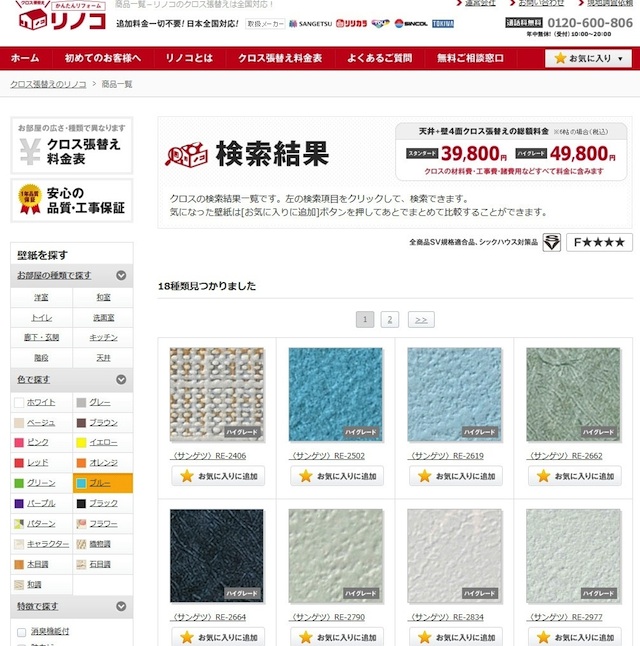
Task: Go to page 2 of results
Action: [389, 320]
